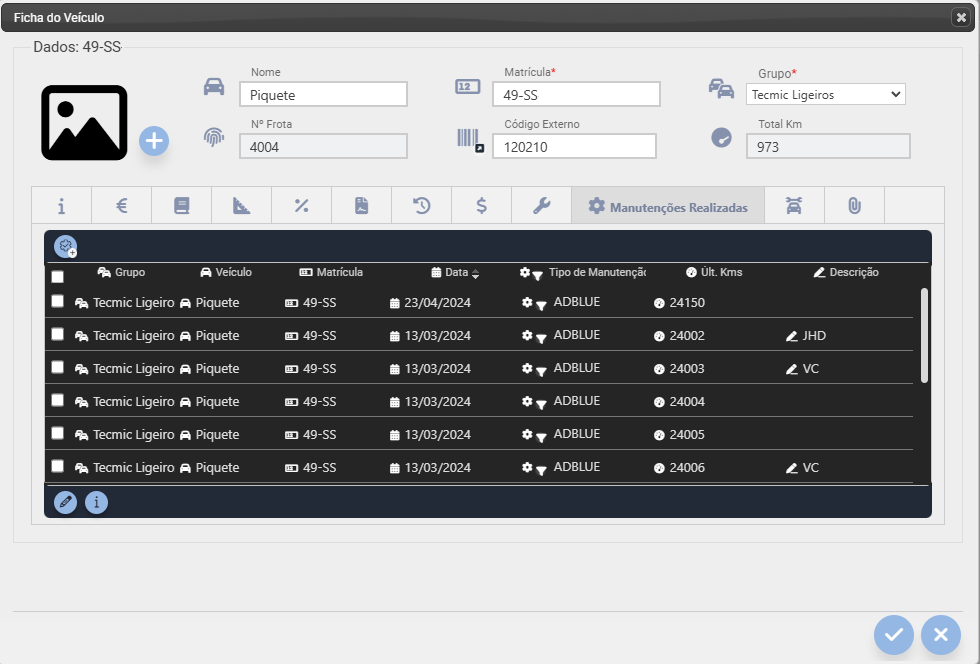The width and height of the screenshot is (980, 664).
Task: Click the Tipo de Manutenção filter header
Action: tap(582, 273)
